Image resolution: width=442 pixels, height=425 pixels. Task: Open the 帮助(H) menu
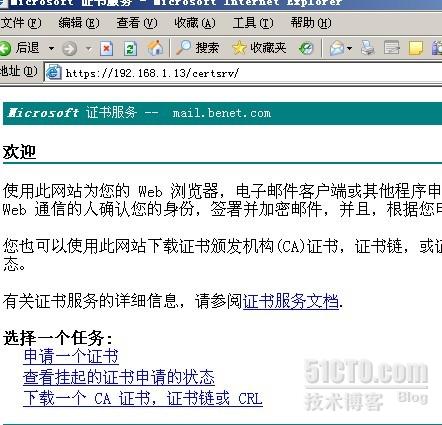pyautogui.click(x=311, y=23)
